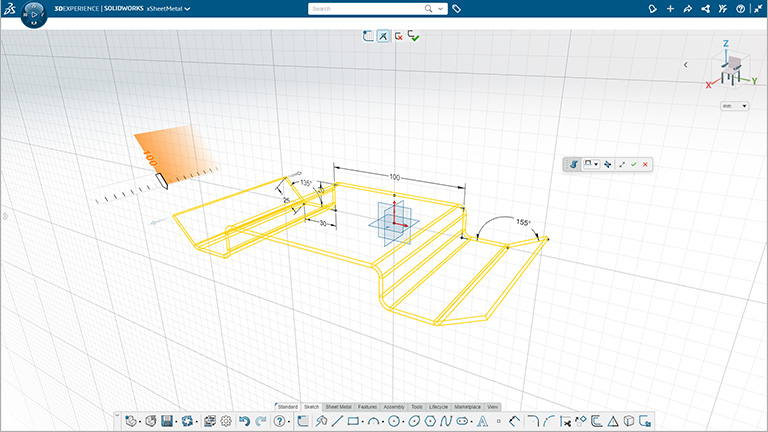The width and height of the screenshot is (768, 432).
Task: Click the 100 dimension value on sketch
Action: click(x=395, y=177)
